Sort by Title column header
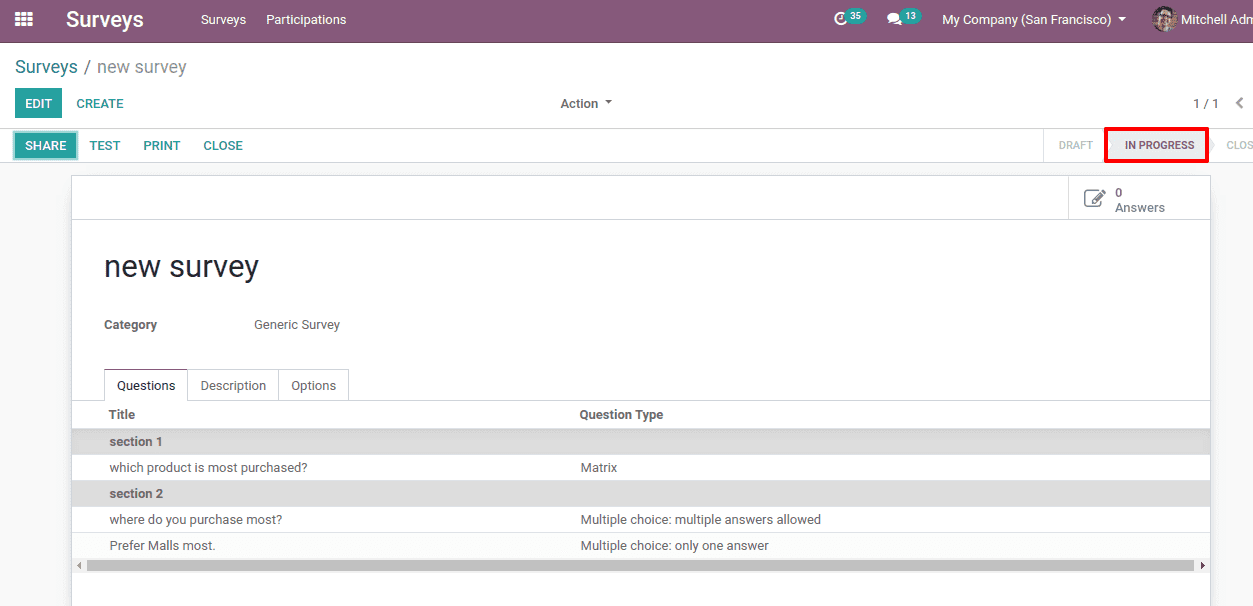Screen dimensions: 1253x606 (122, 414)
